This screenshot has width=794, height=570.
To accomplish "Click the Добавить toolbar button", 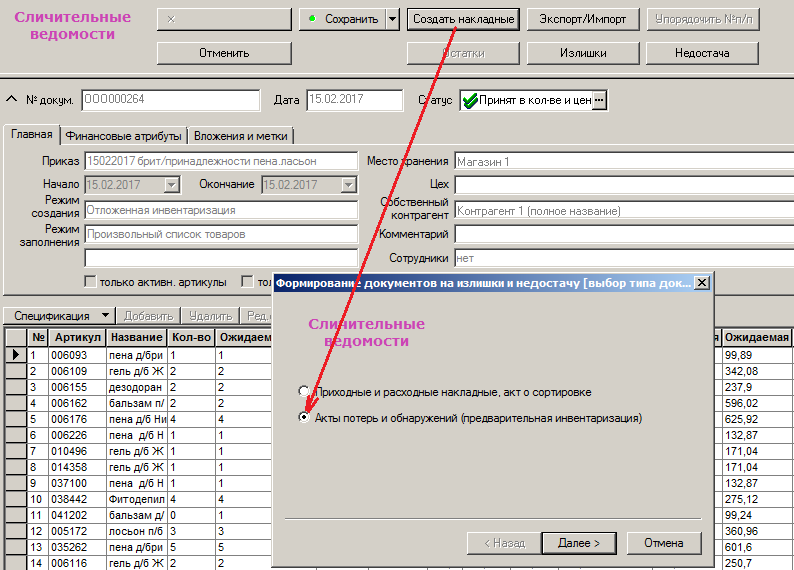I will point(148,316).
